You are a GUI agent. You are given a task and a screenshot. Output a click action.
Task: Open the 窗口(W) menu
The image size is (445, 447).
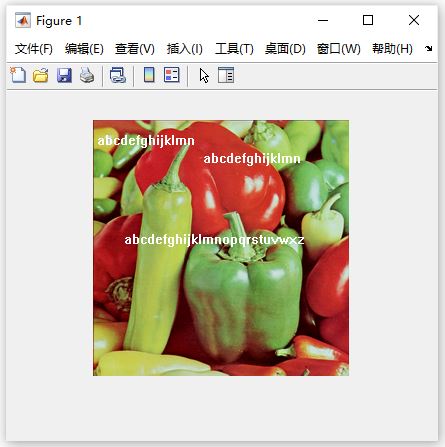click(x=339, y=49)
